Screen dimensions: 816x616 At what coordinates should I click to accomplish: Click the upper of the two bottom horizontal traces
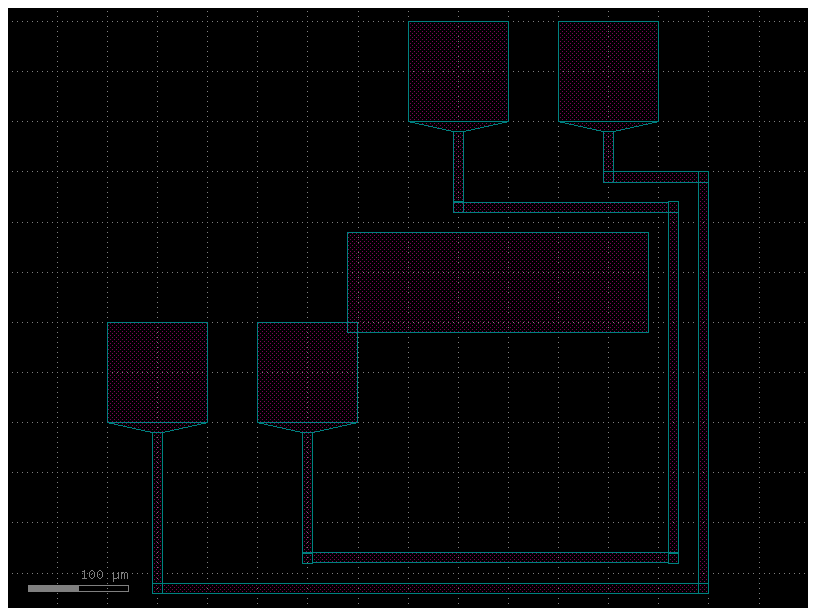tap(490, 558)
